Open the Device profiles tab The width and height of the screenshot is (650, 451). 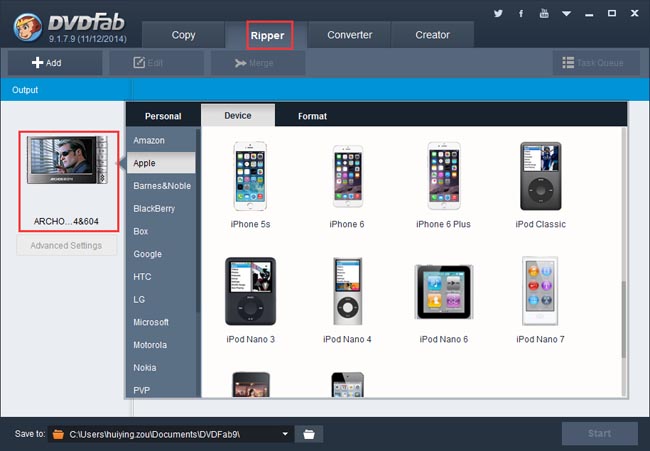238,116
